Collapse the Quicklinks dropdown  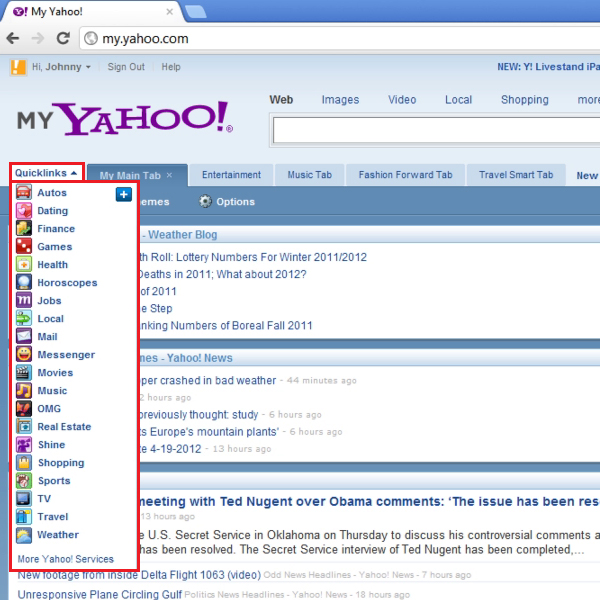tap(46, 173)
